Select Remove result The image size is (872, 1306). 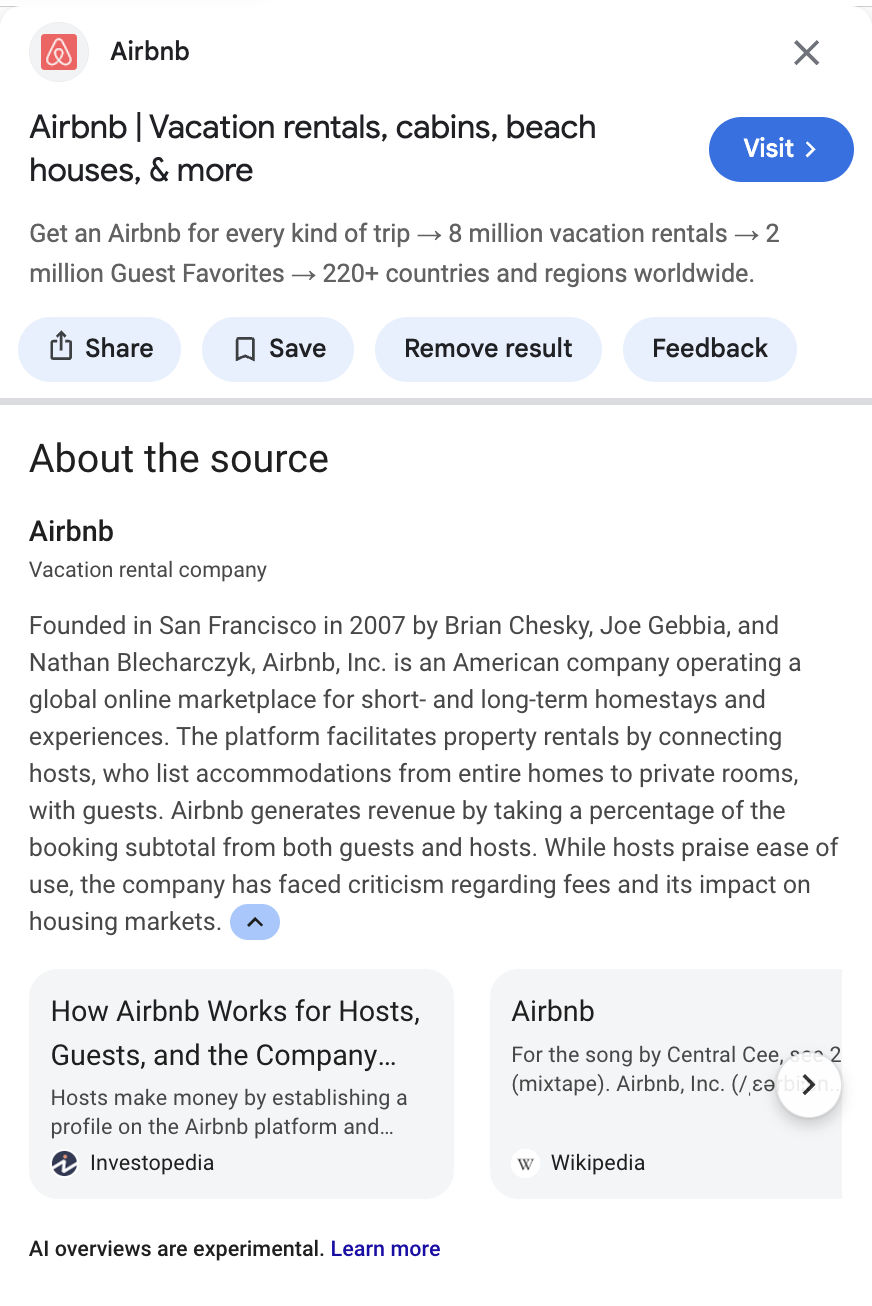[488, 349]
